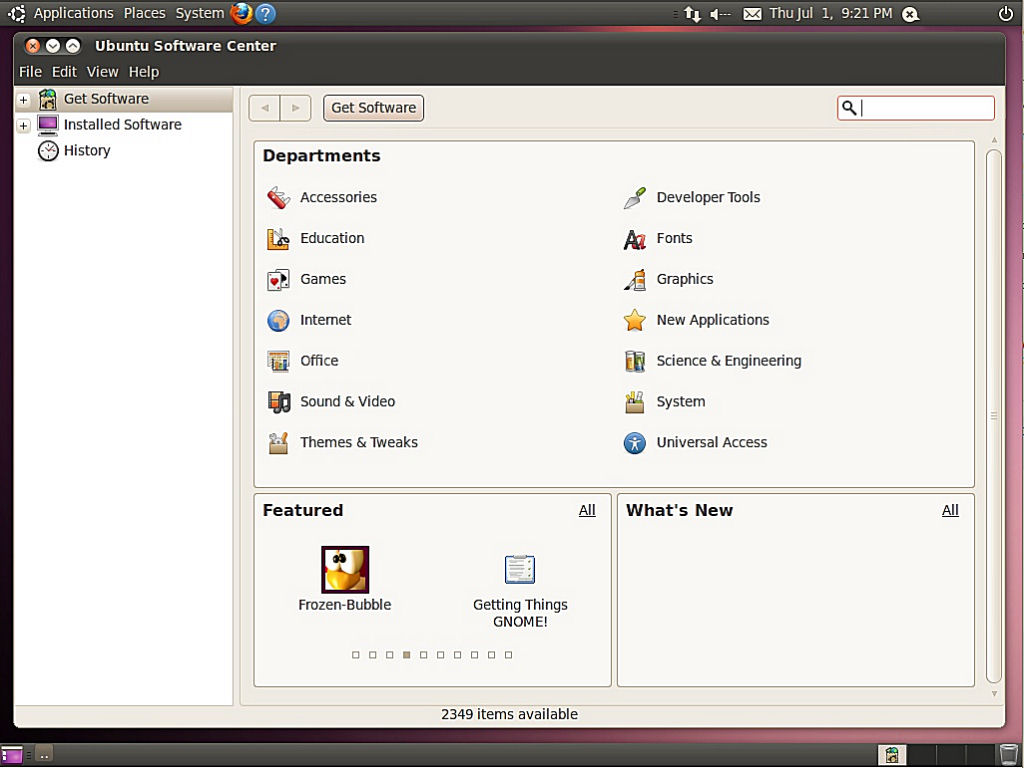Screen dimensions: 1024x768
Task: Open the Accessories department icon
Action: pos(278,198)
